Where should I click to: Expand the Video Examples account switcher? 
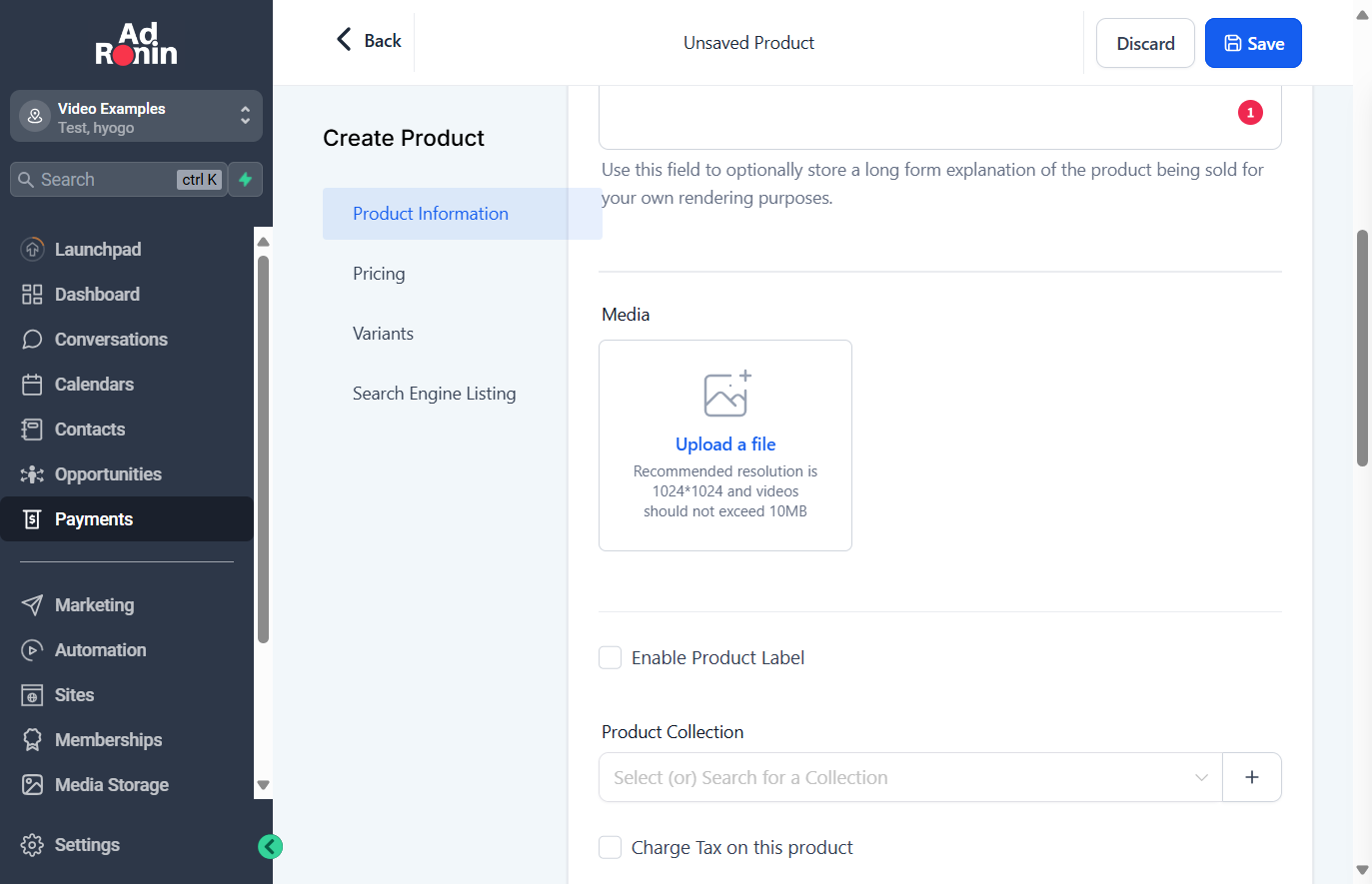136,117
